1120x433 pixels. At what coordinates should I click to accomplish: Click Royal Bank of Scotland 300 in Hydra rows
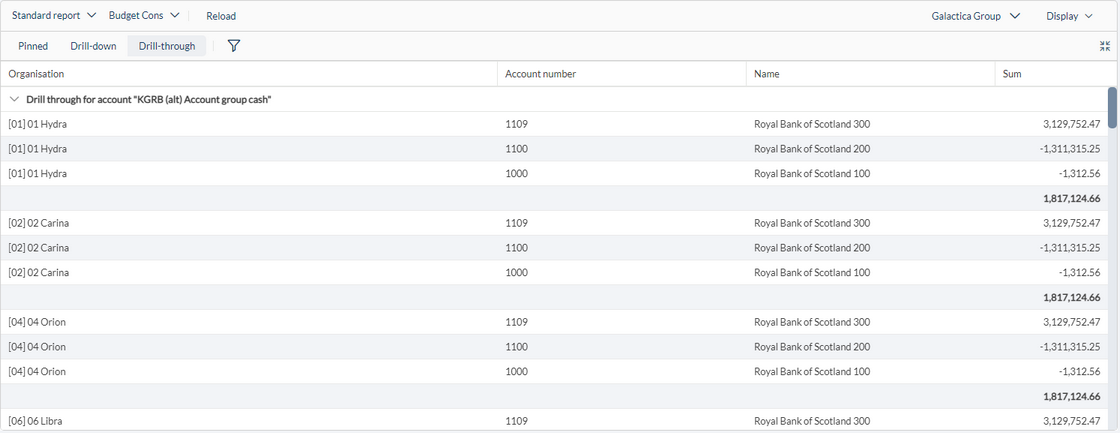tap(812, 124)
